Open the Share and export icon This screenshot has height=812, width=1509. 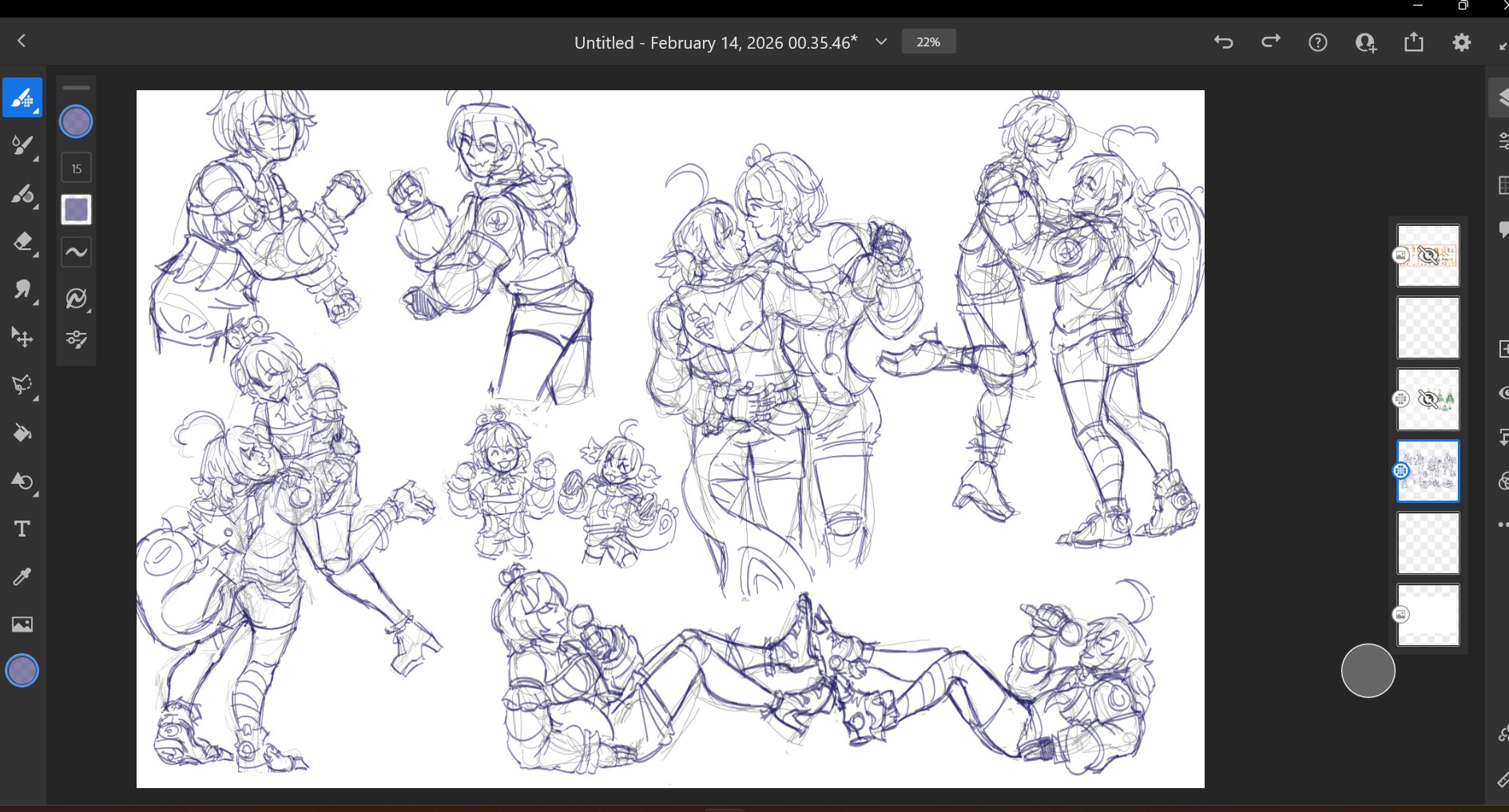point(1414,42)
